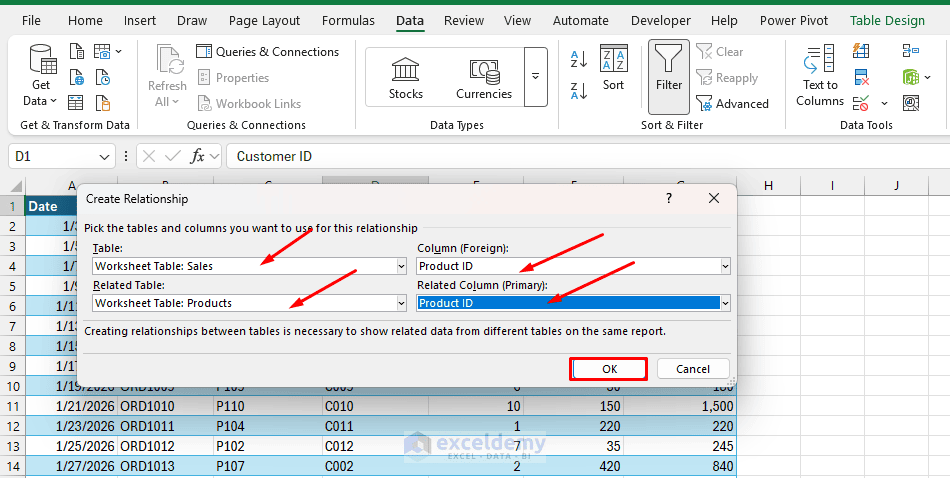Select column H header
The width and height of the screenshot is (950, 478).
coord(768,185)
